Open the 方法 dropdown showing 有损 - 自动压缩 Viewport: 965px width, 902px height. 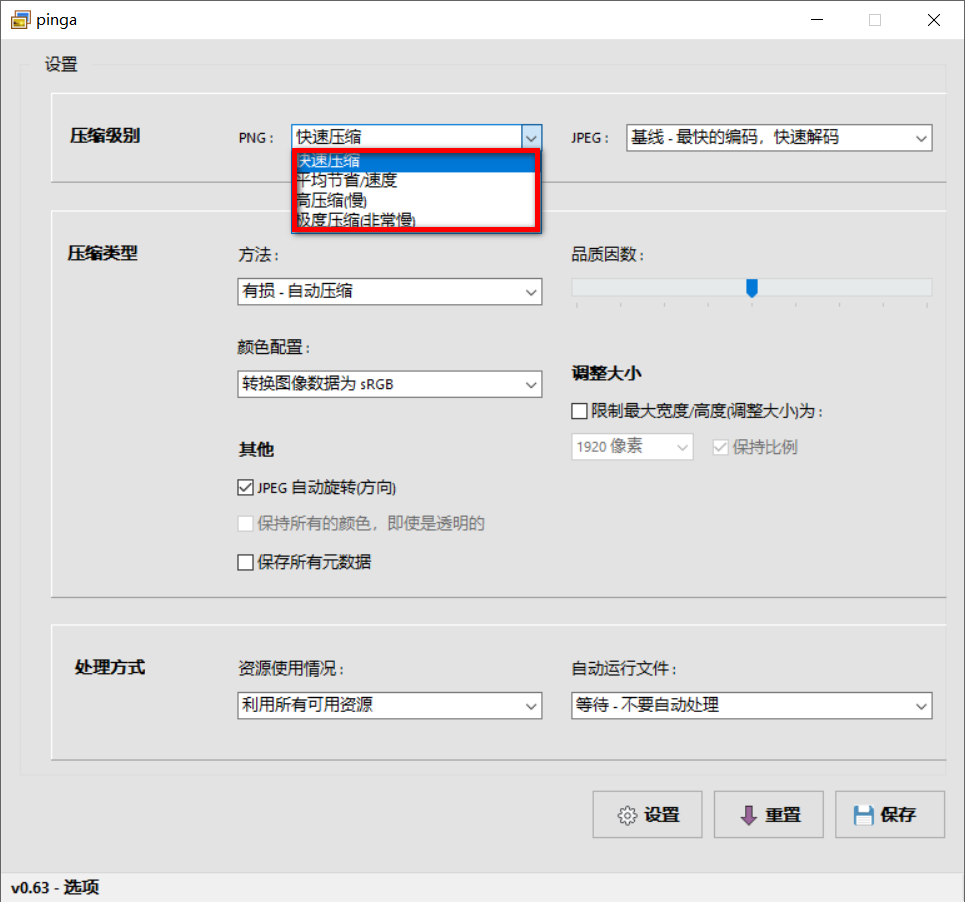[531, 291]
